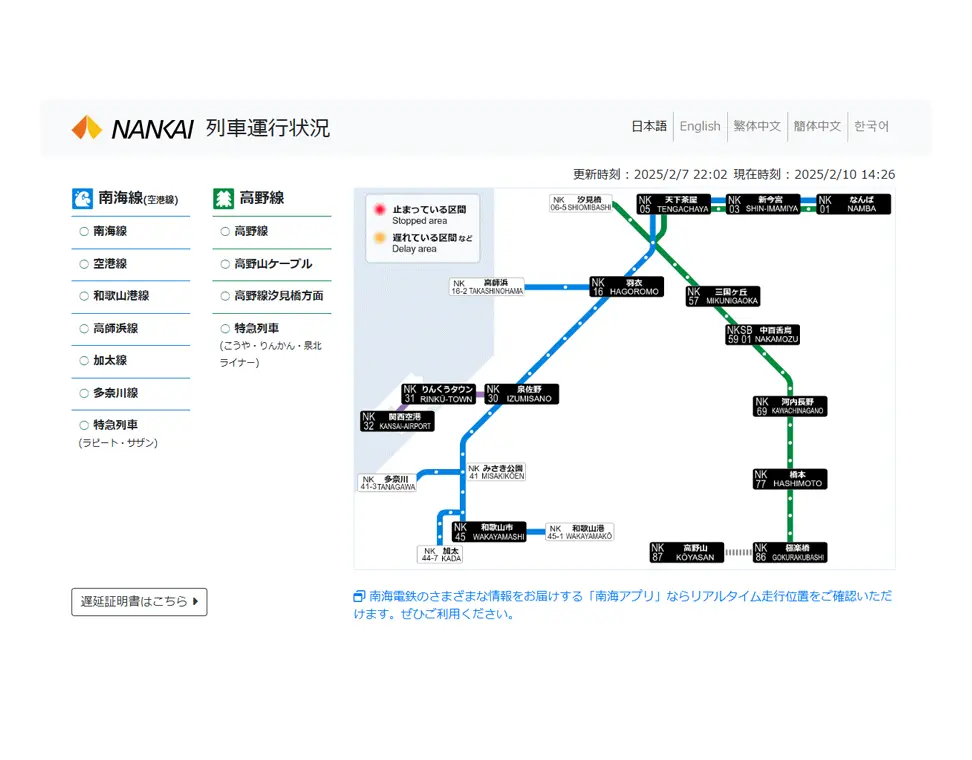Select the 多奈川線 radio button

(x=84, y=393)
